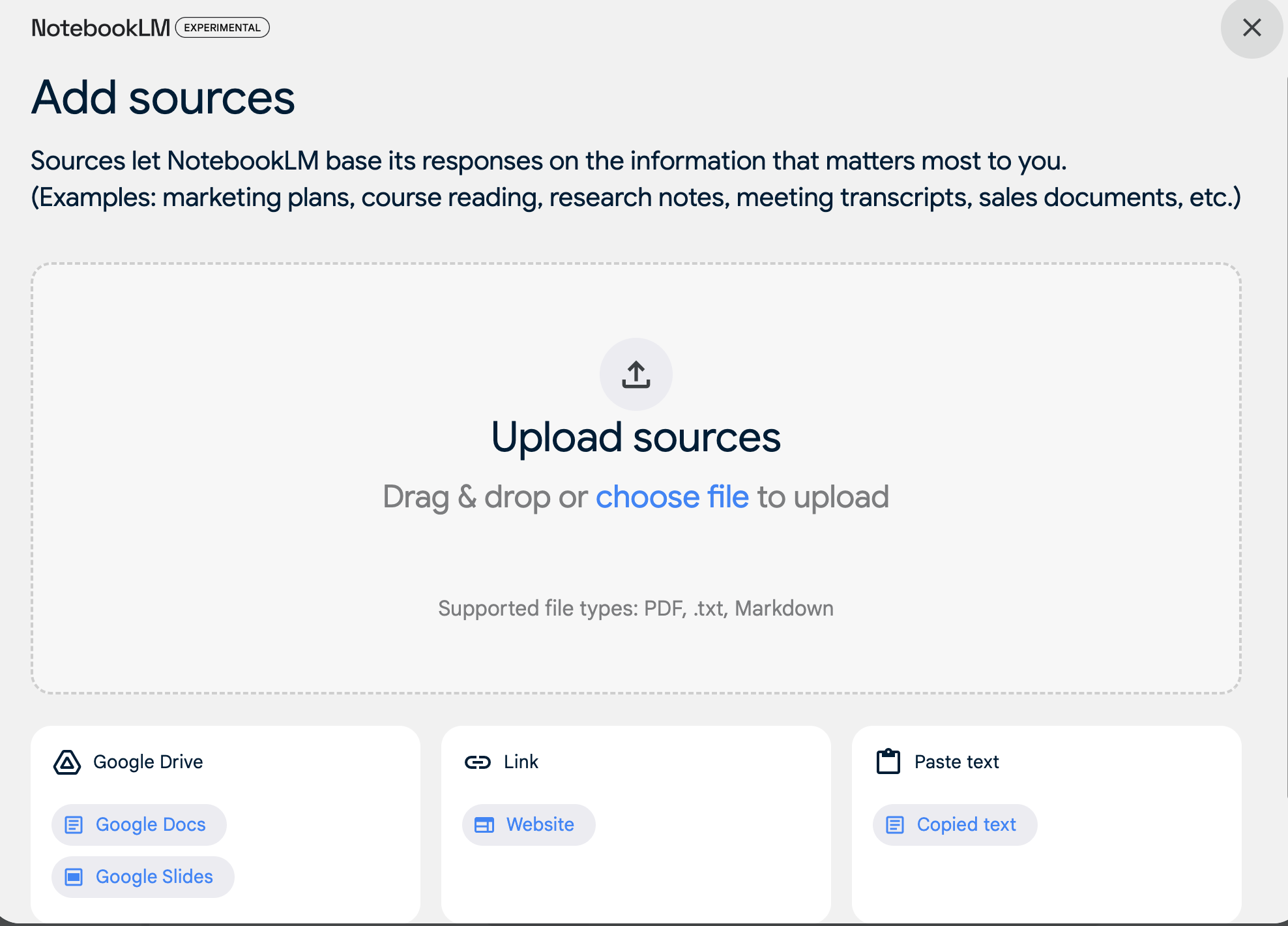Image resolution: width=1288 pixels, height=926 pixels.
Task: Click the Upload sources heading
Action: [636, 437]
